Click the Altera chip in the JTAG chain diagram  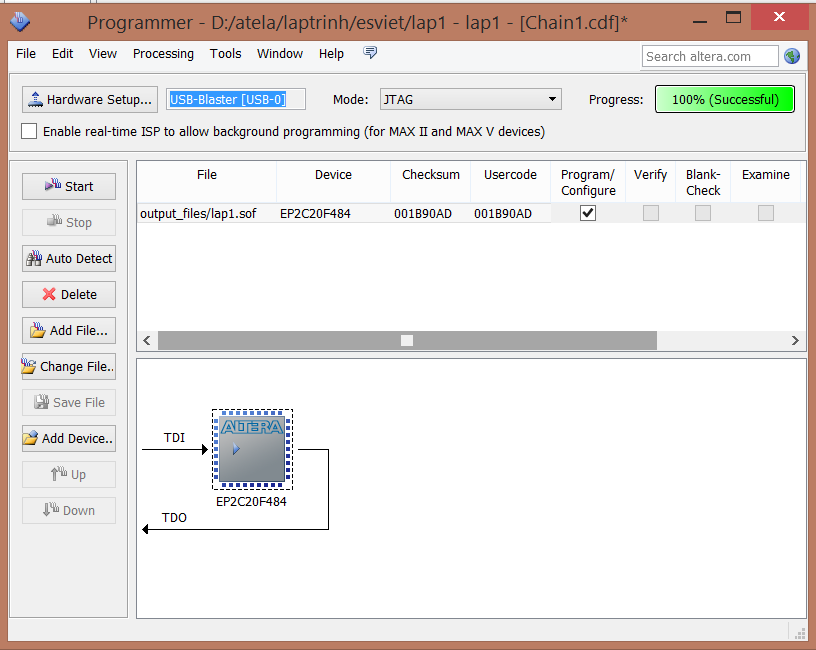pos(252,449)
